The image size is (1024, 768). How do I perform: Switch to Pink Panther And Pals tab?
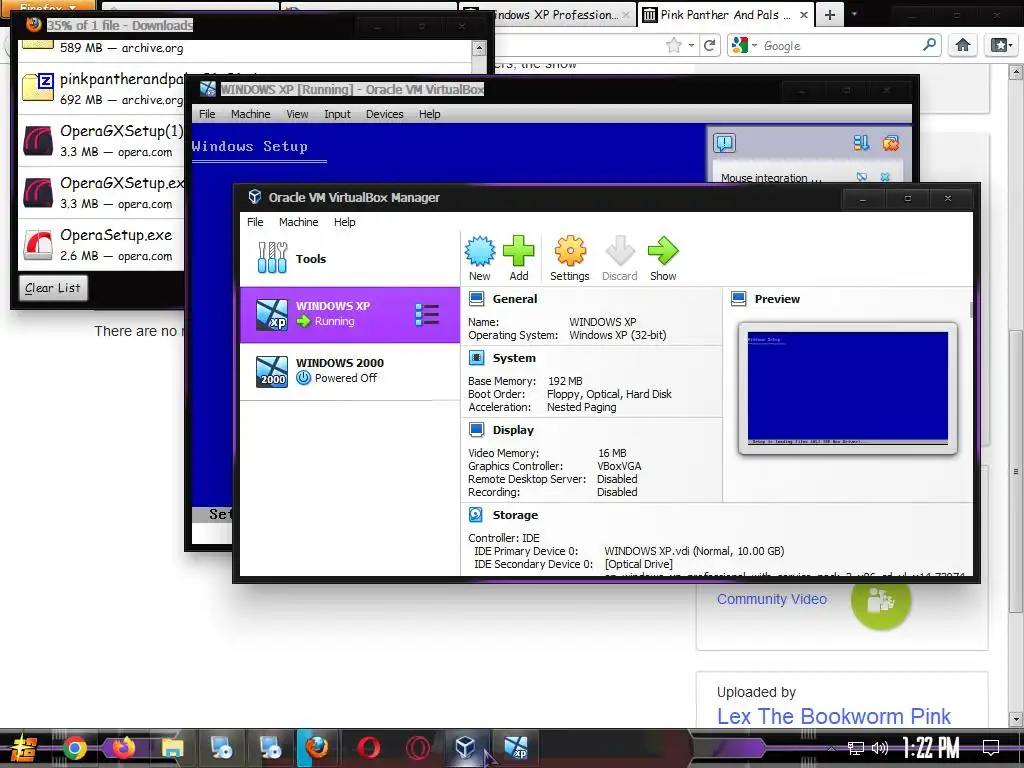pyautogui.click(x=726, y=15)
